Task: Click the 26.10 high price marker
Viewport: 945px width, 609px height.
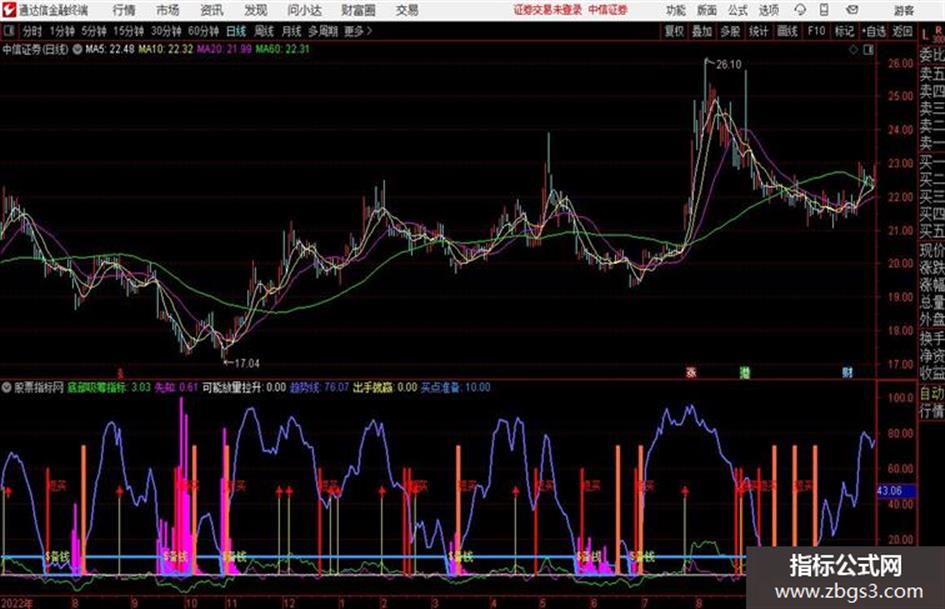Action: (x=728, y=65)
